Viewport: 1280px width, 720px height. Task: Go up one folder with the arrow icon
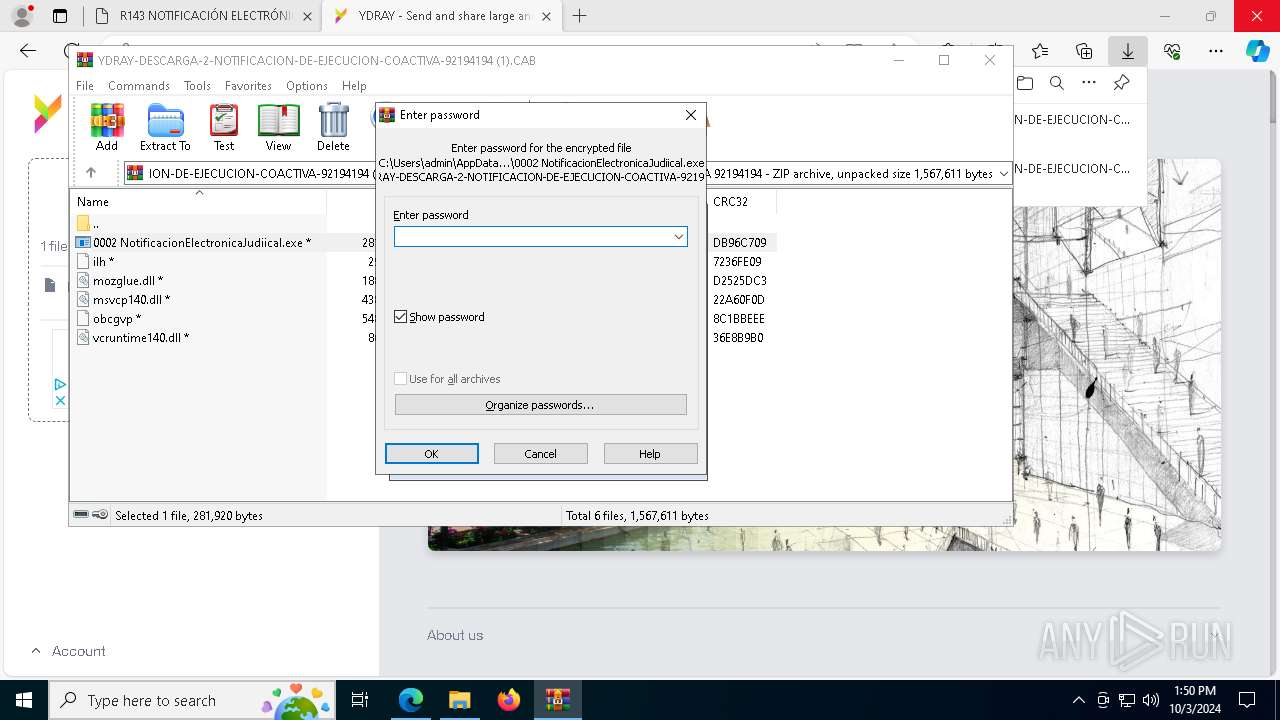(x=91, y=173)
